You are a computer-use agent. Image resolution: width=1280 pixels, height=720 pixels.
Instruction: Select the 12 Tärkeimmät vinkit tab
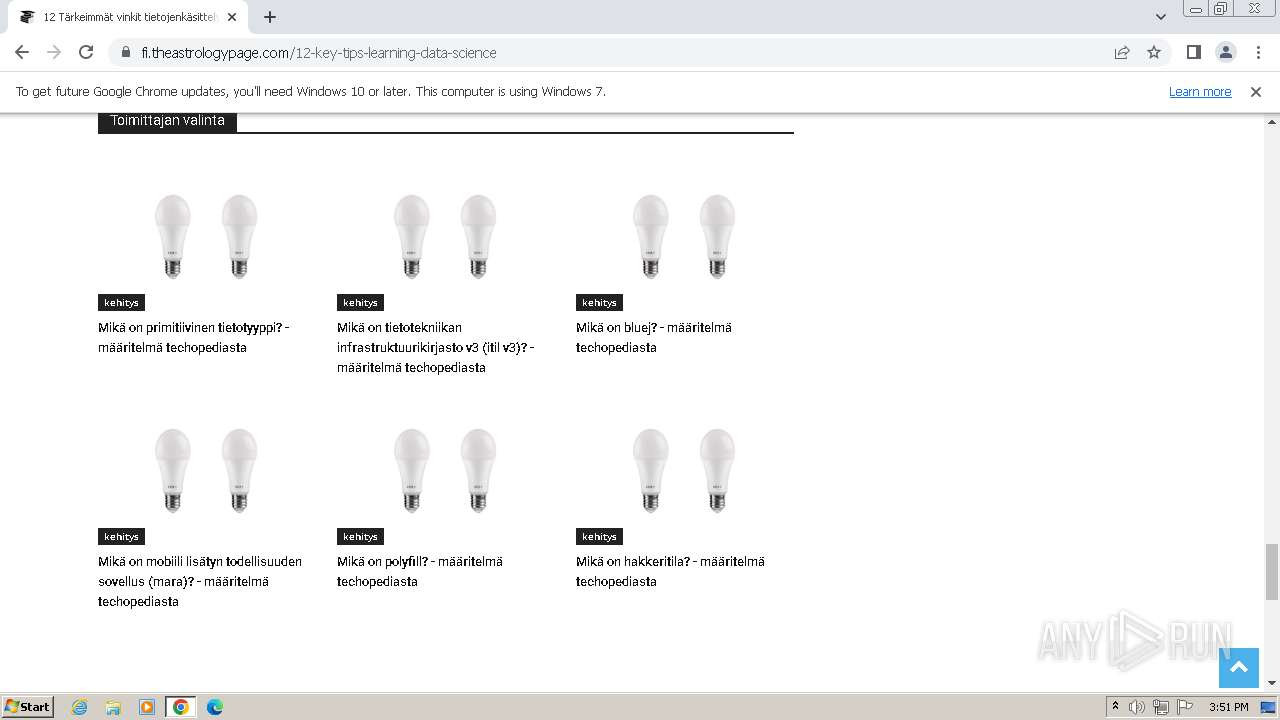[127, 17]
